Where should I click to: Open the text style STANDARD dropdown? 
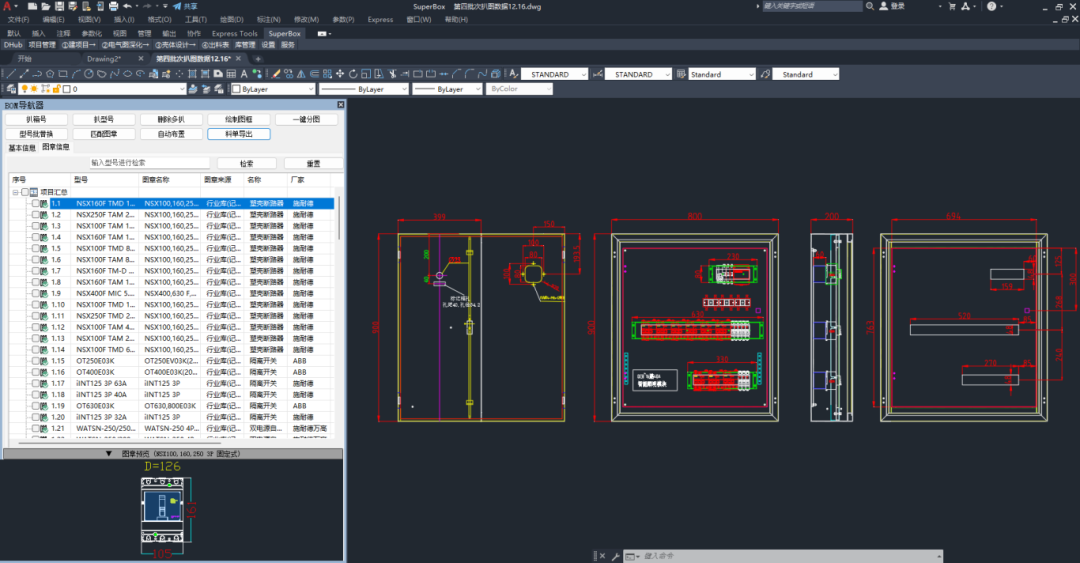(x=554, y=74)
